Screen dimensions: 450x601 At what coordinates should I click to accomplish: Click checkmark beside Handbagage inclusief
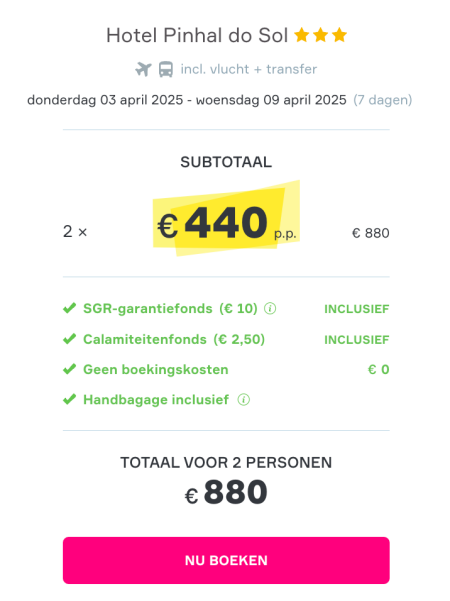pyautogui.click(x=69, y=399)
